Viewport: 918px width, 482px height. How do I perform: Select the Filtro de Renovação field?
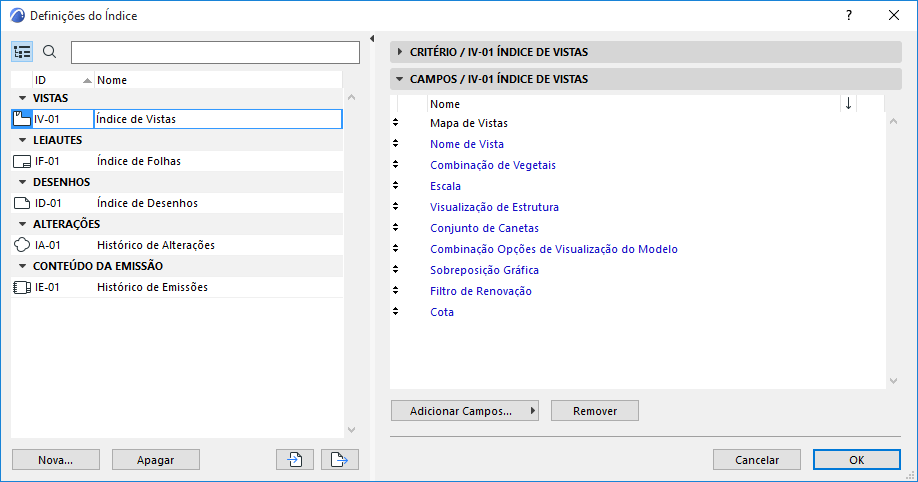(480, 291)
